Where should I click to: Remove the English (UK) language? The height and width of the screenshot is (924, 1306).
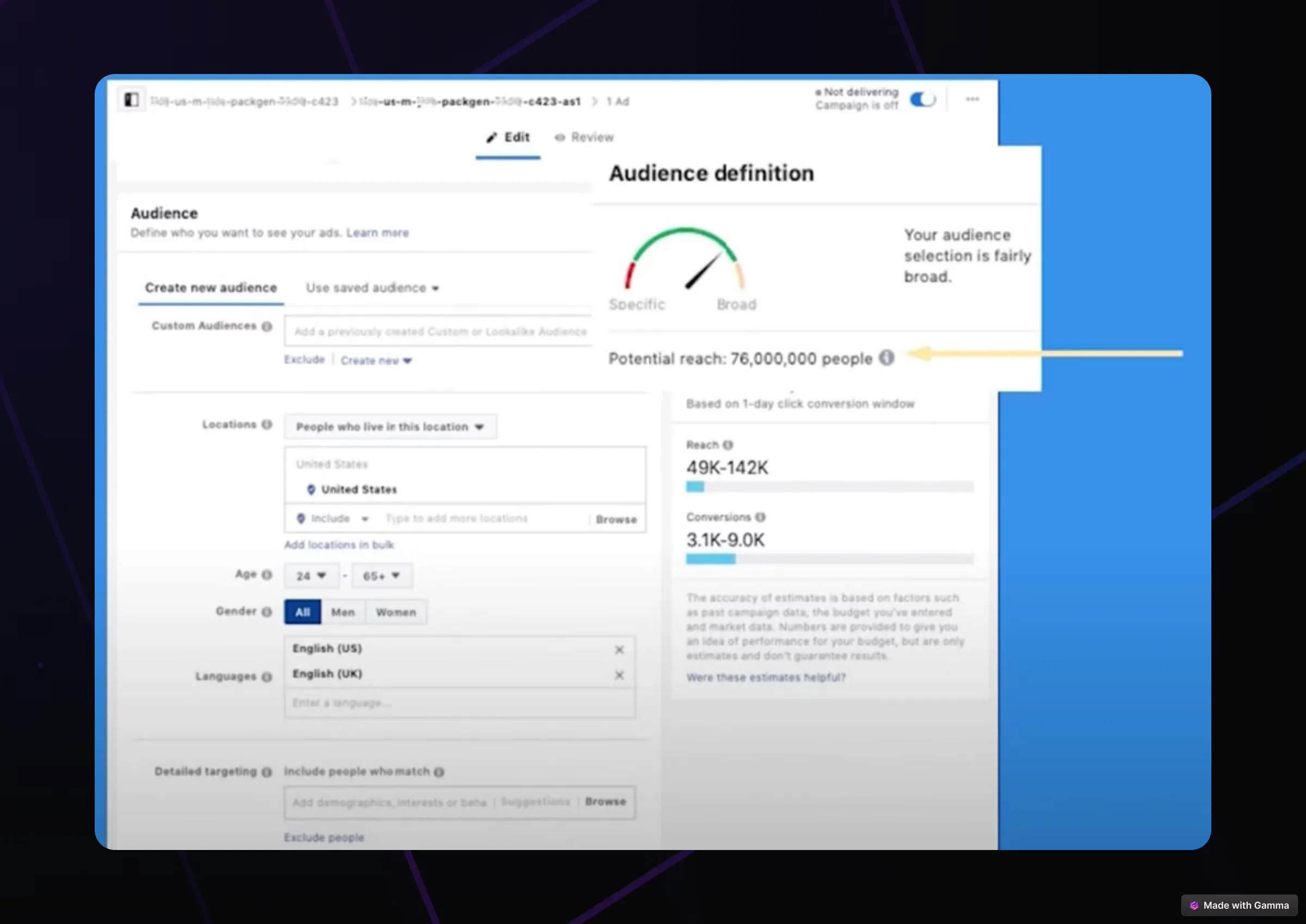pos(619,675)
